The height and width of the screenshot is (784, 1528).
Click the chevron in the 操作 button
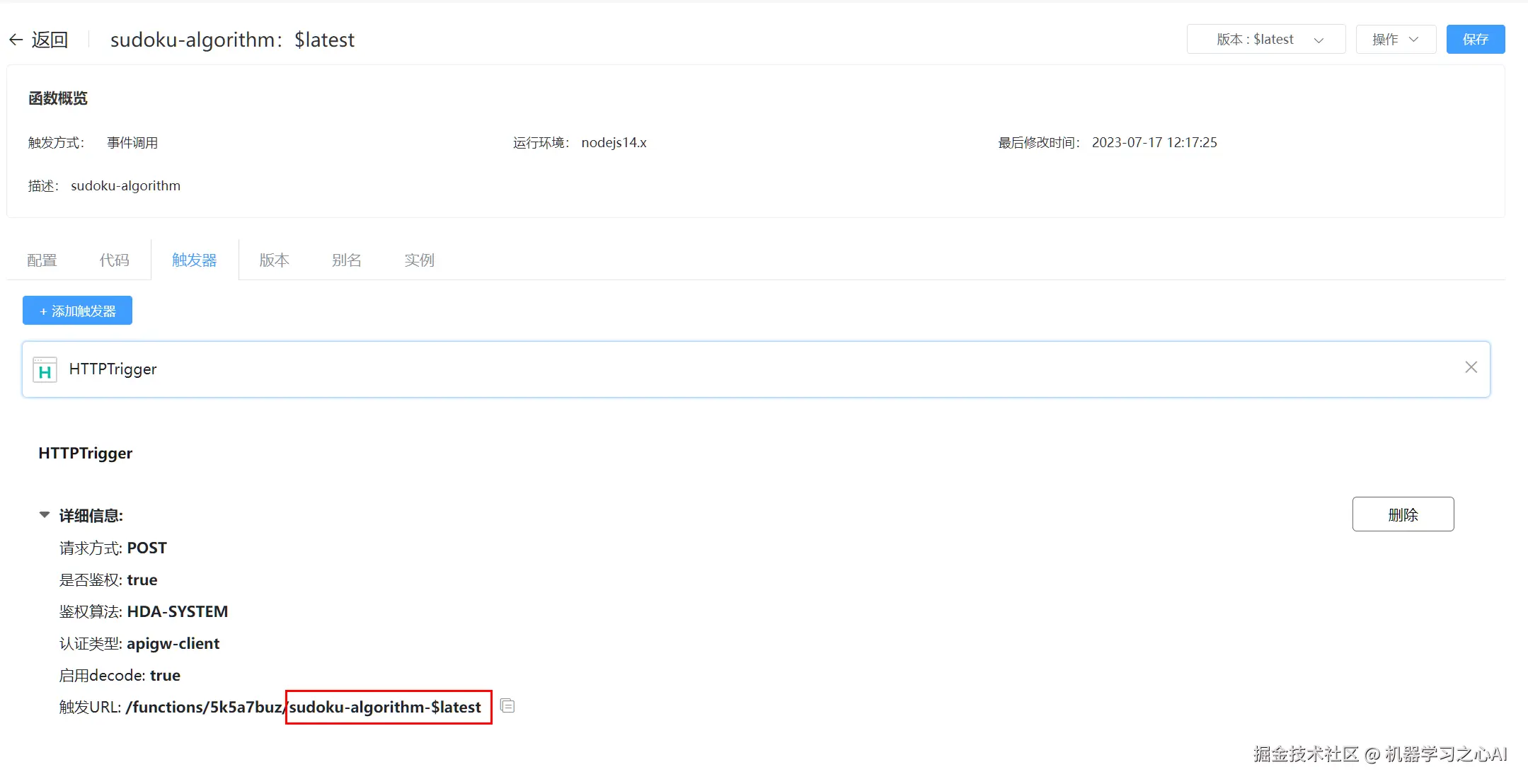pos(1413,40)
